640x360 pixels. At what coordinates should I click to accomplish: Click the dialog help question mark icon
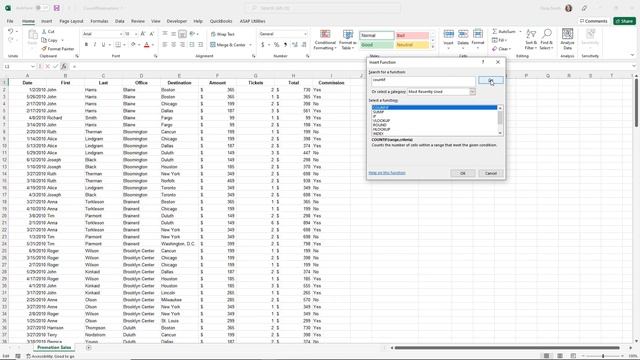(483, 62)
